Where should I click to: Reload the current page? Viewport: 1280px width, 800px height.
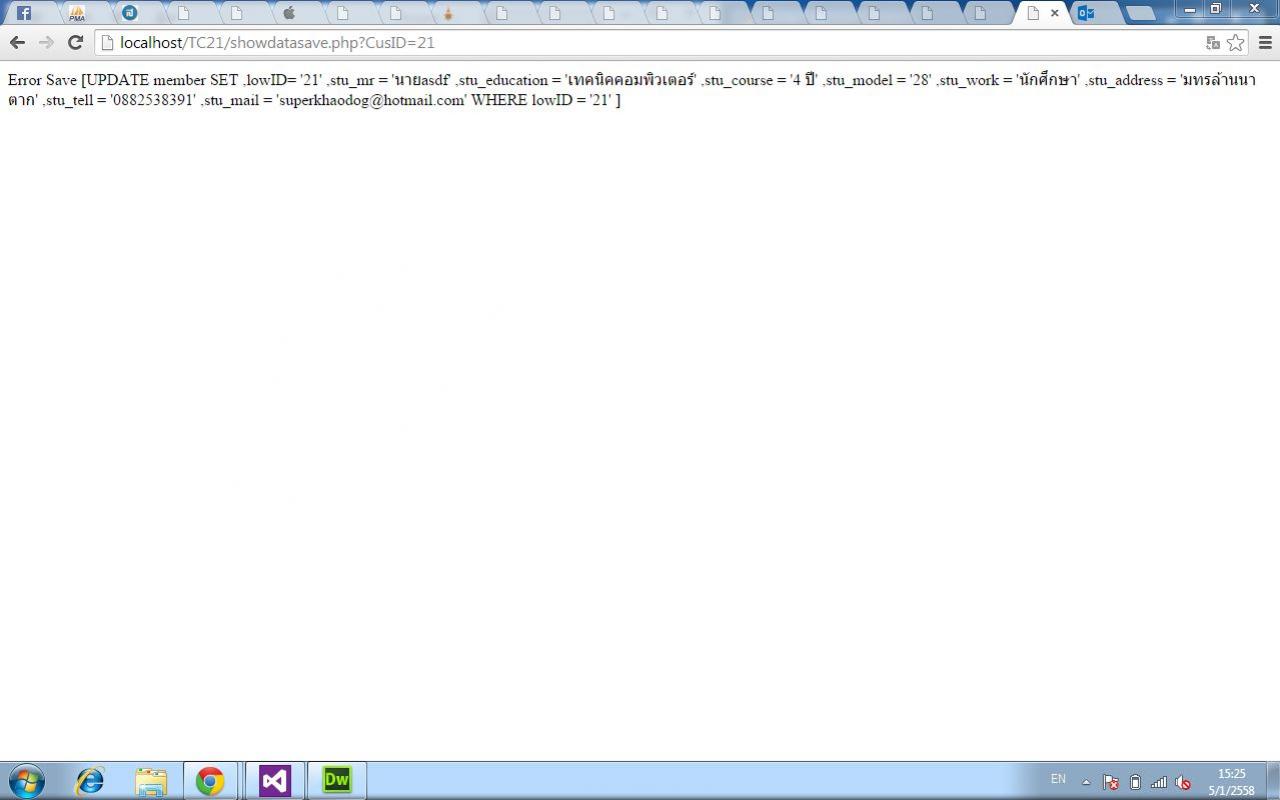coord(75,42)
